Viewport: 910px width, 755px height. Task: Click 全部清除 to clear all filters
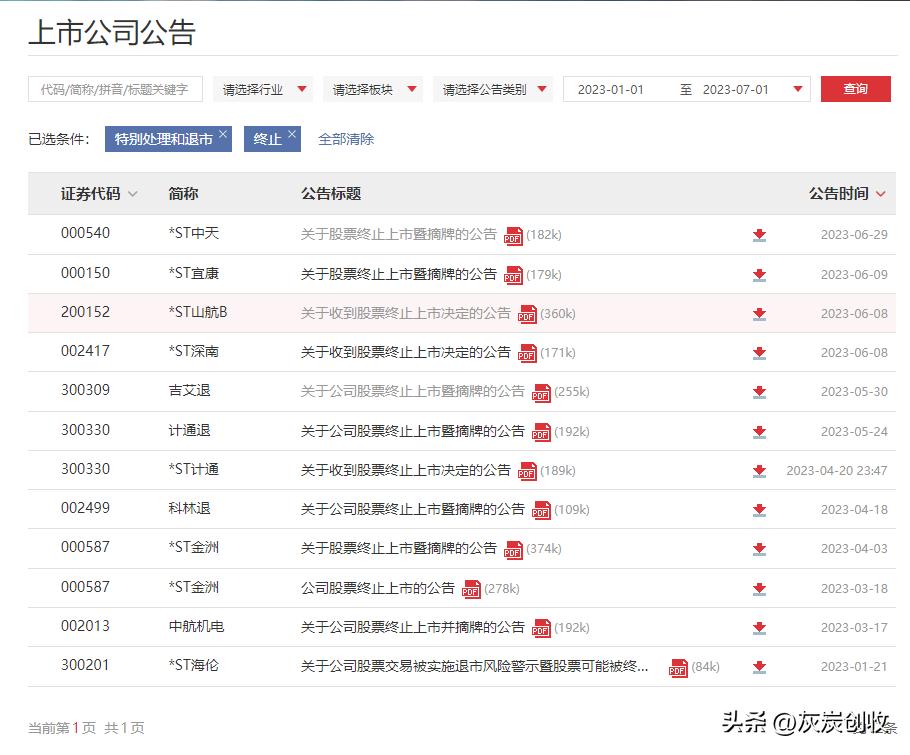[345, 138]
